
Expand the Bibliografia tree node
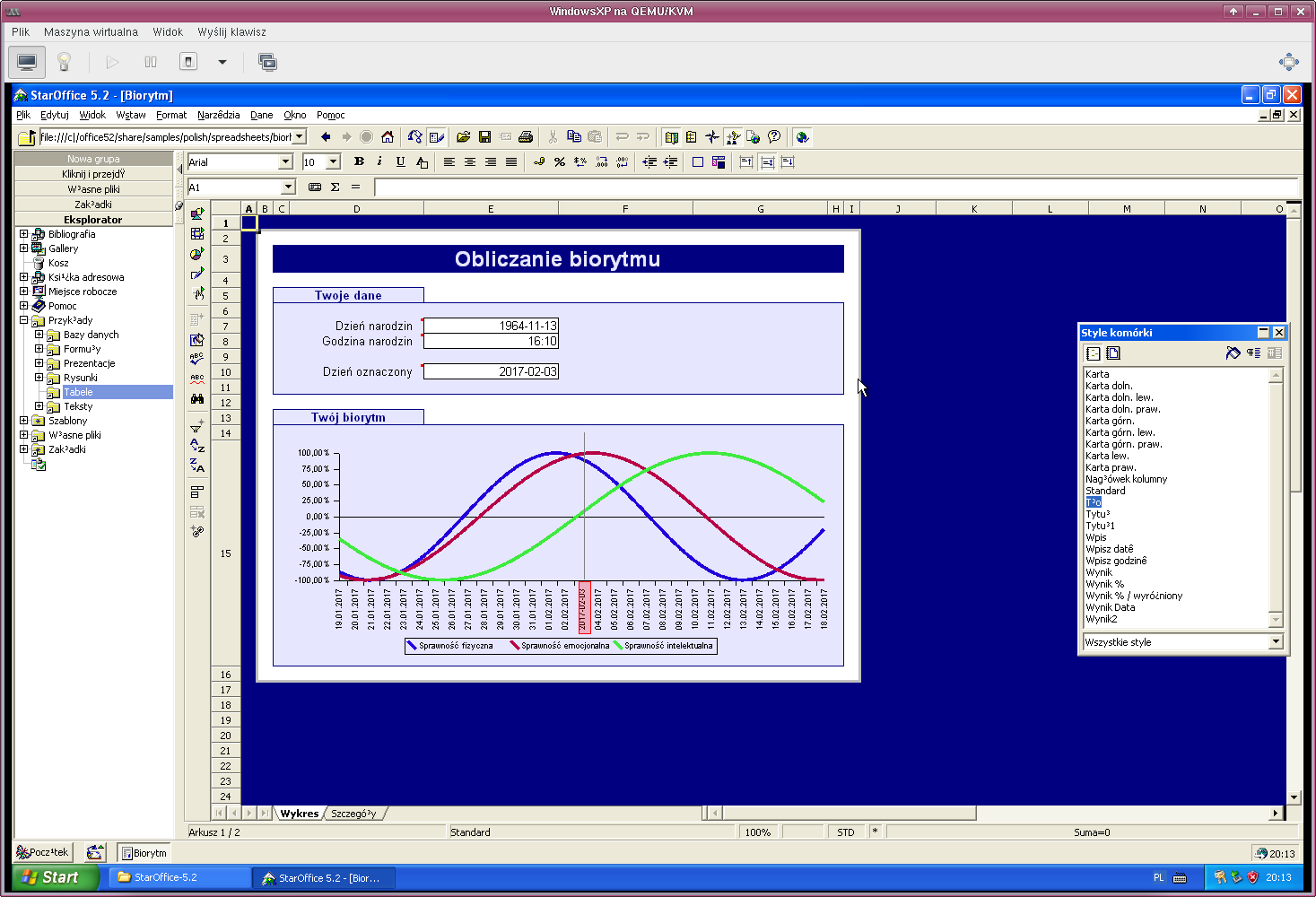coord(24,234)
